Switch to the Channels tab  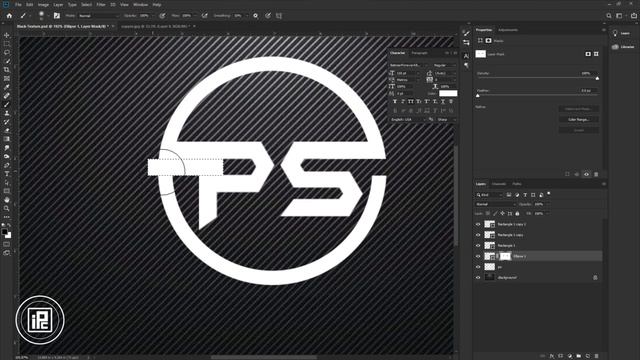point(499,184)
